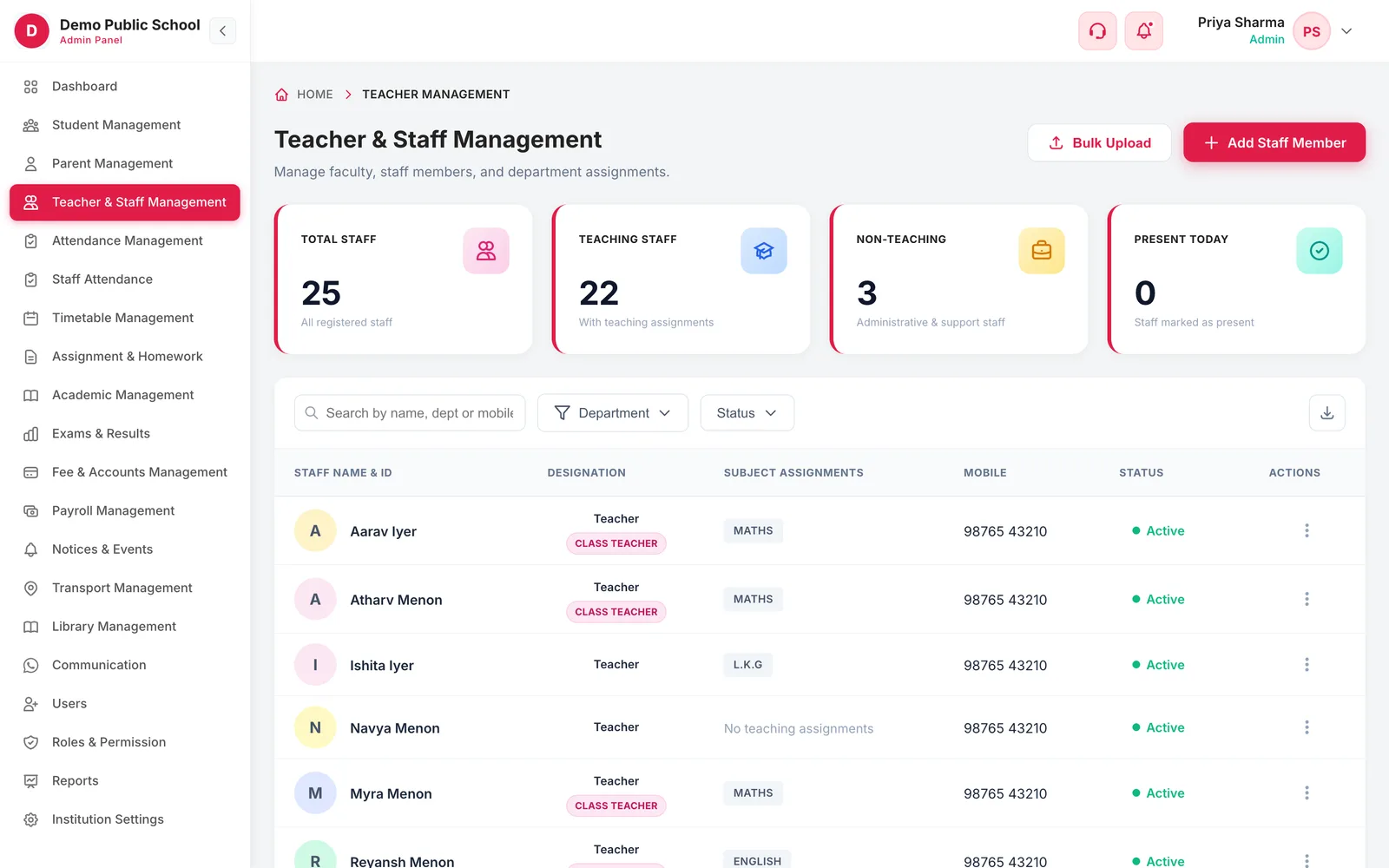Click Ishita Iyer's L.K.G subject tag

click(747, 665)
